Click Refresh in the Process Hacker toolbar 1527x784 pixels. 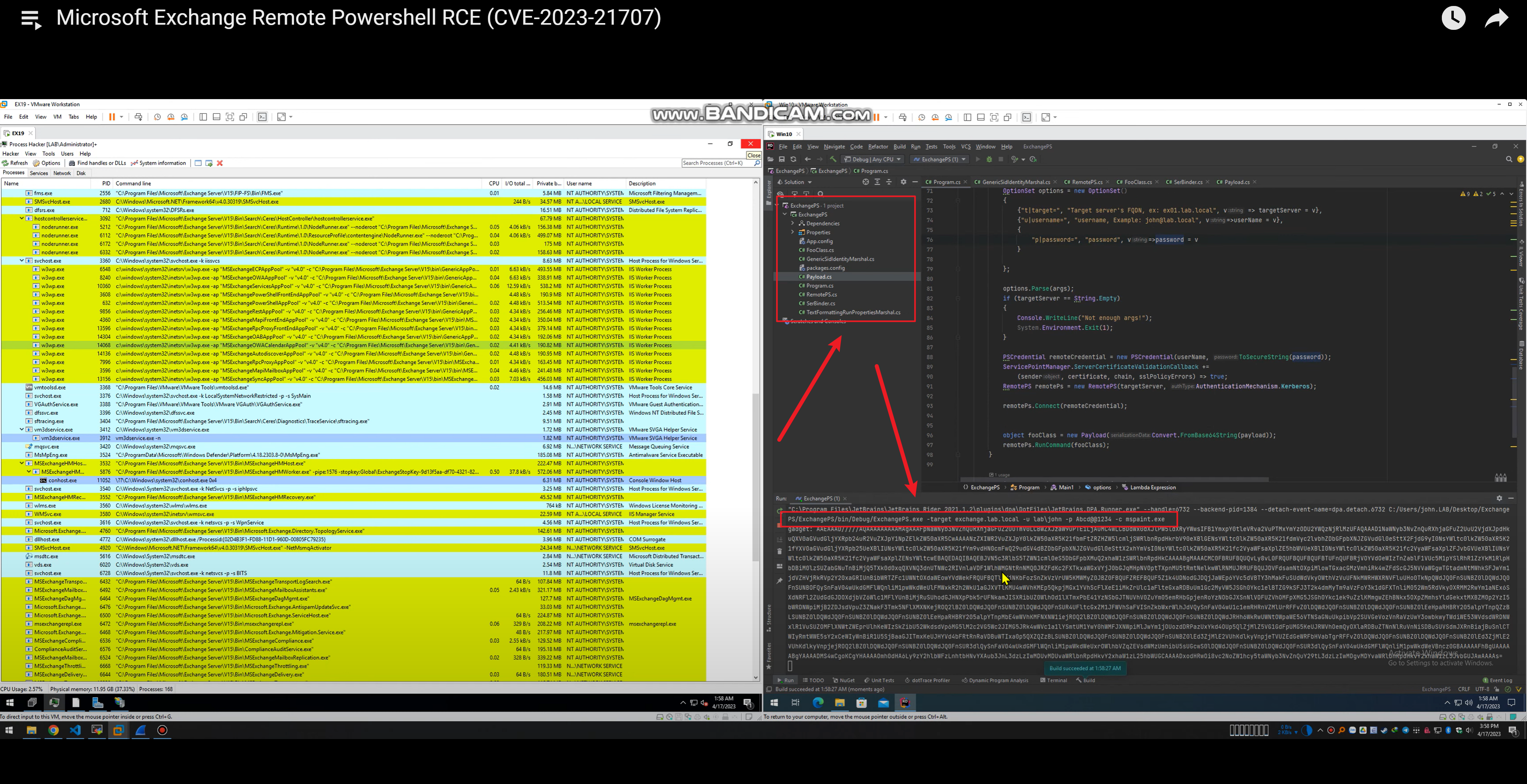(x=15, y=163)
